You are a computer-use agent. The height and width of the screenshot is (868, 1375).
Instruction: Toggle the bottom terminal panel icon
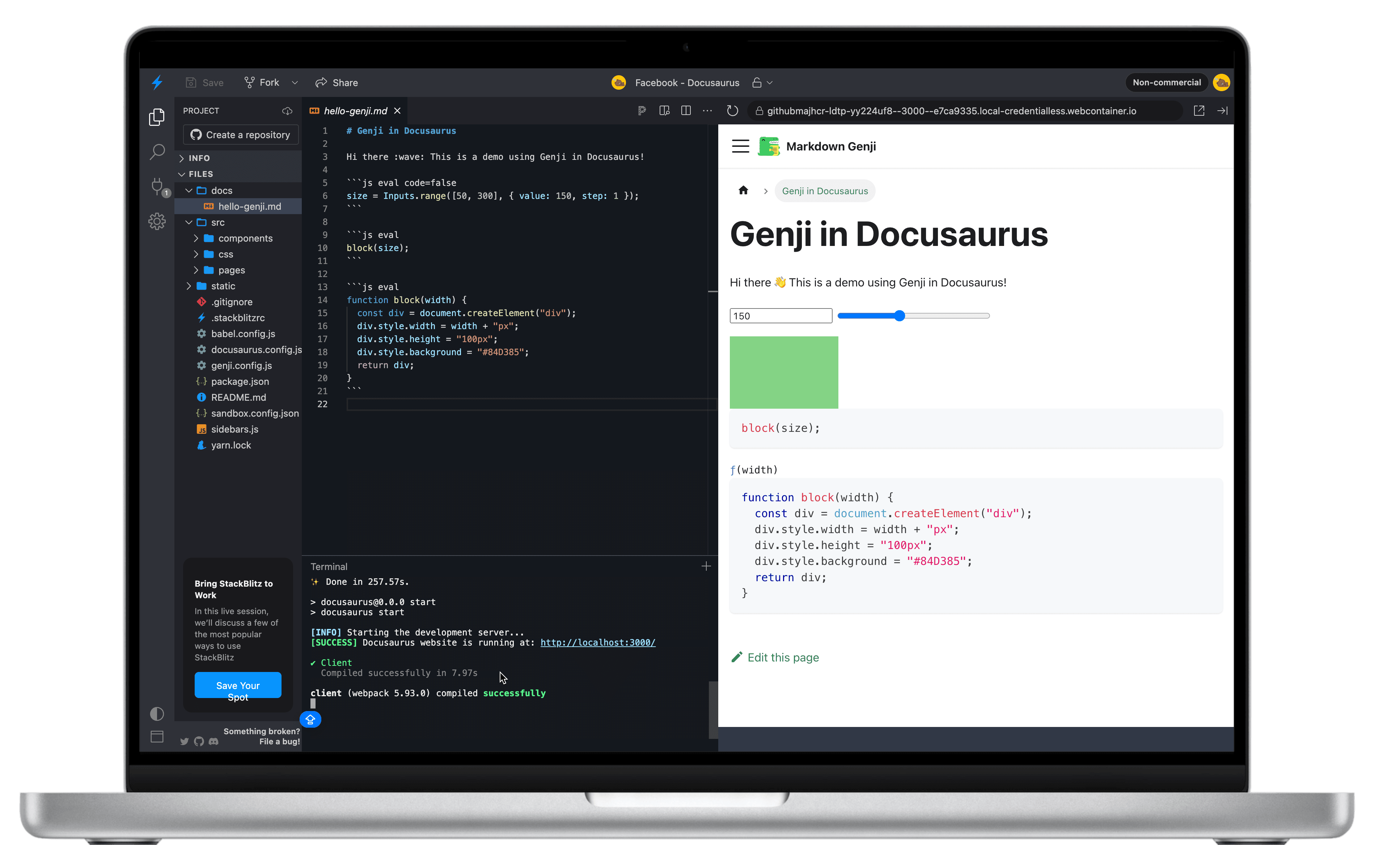(157, 737)
